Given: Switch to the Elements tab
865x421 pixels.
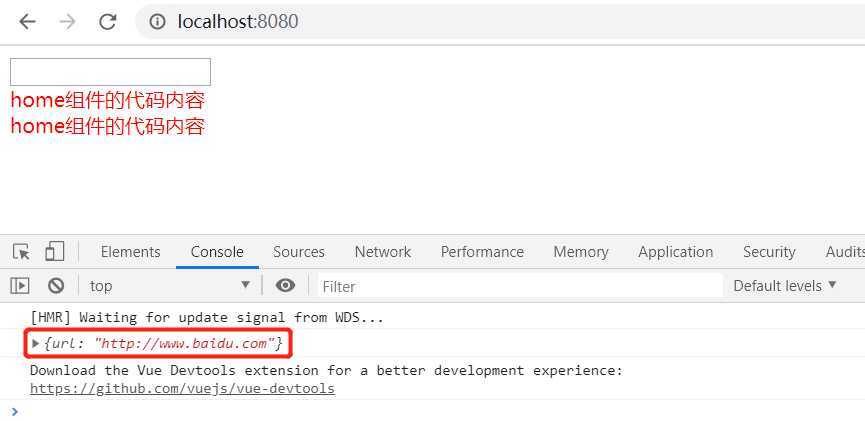Looking at the screenshot, I should pyautogui.click(x=131, y=252).
